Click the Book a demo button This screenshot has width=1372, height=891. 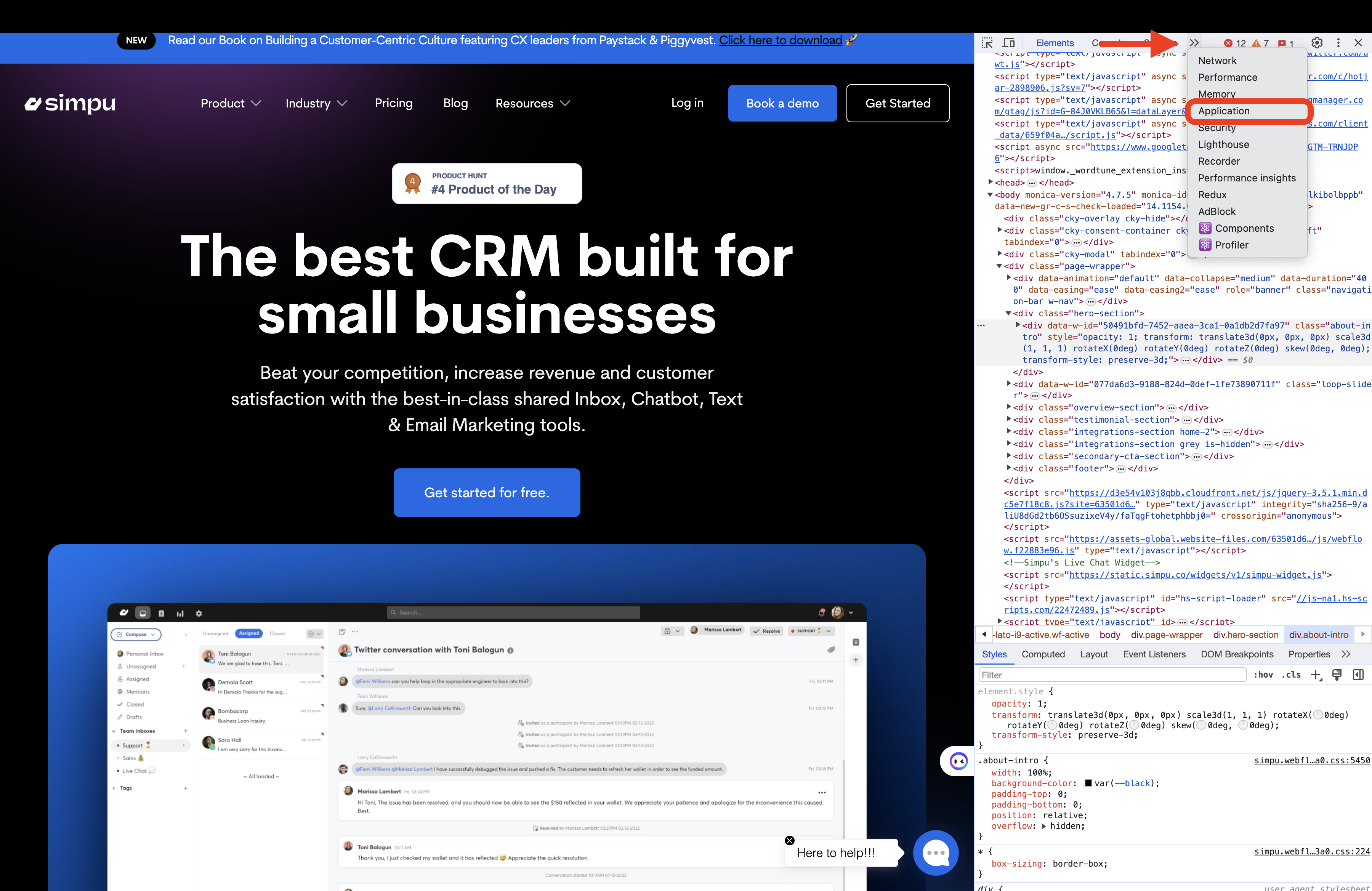point(782,103)
